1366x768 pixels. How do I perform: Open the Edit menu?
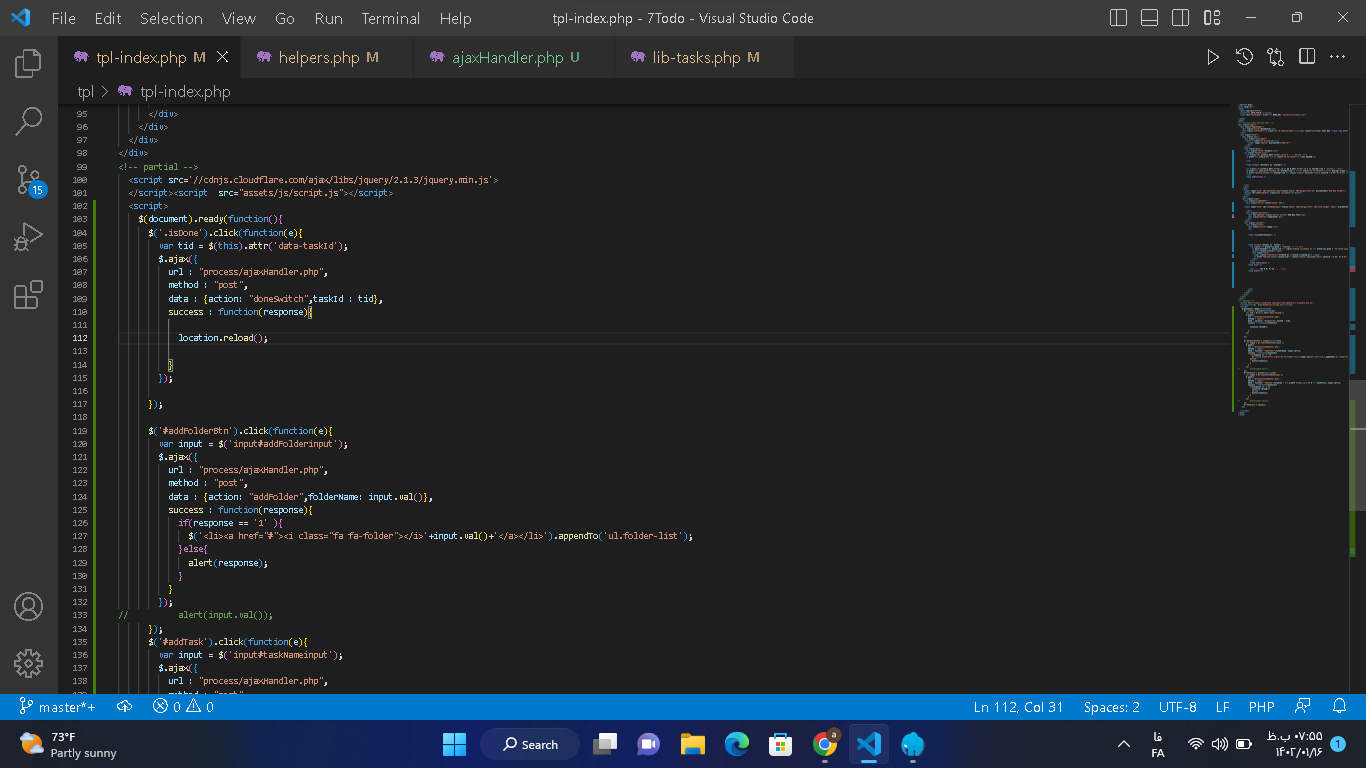pos(108,18)
